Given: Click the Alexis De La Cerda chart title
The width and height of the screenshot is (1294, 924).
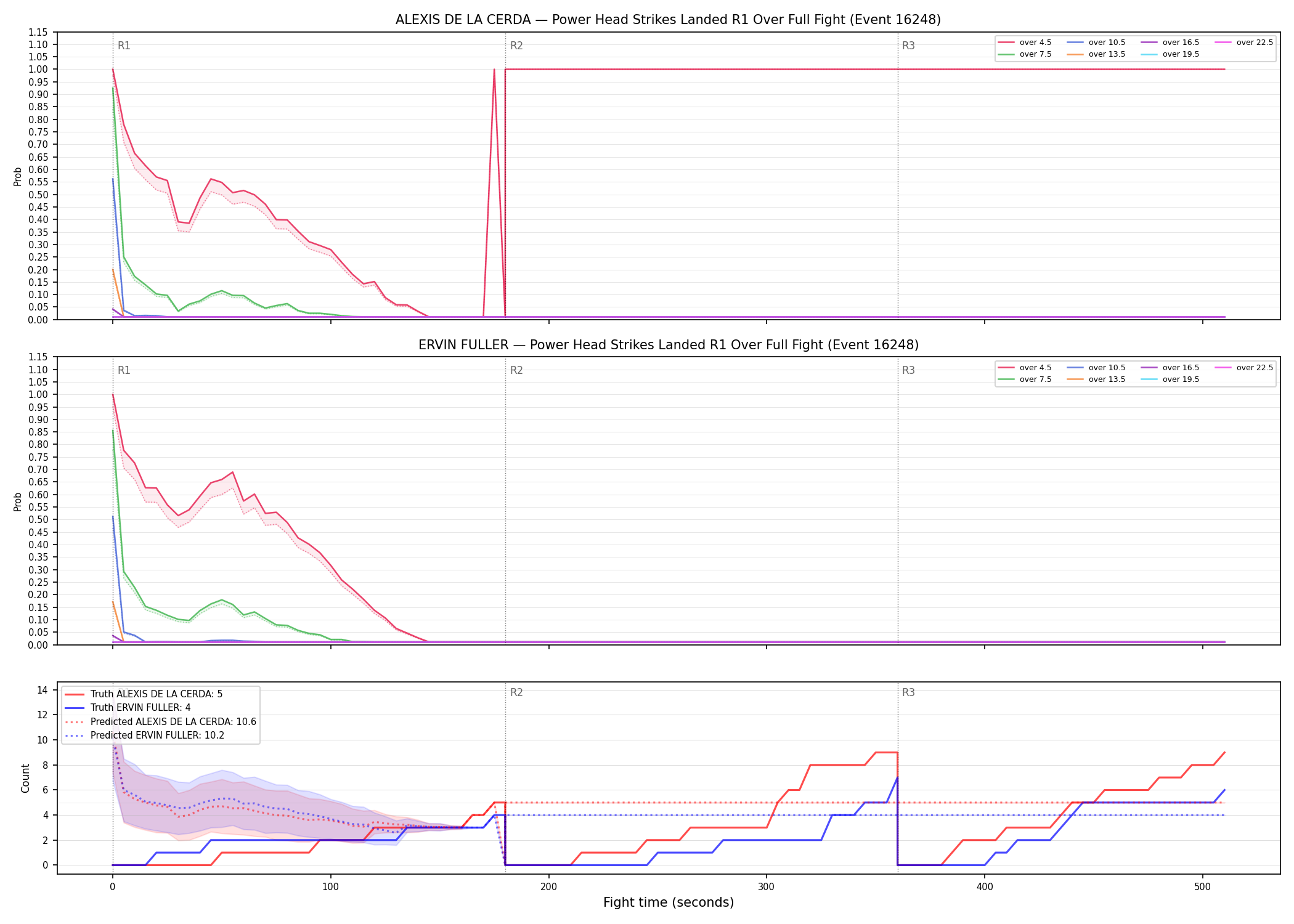Looking at the screenshot, I should (x=668, y=20).
